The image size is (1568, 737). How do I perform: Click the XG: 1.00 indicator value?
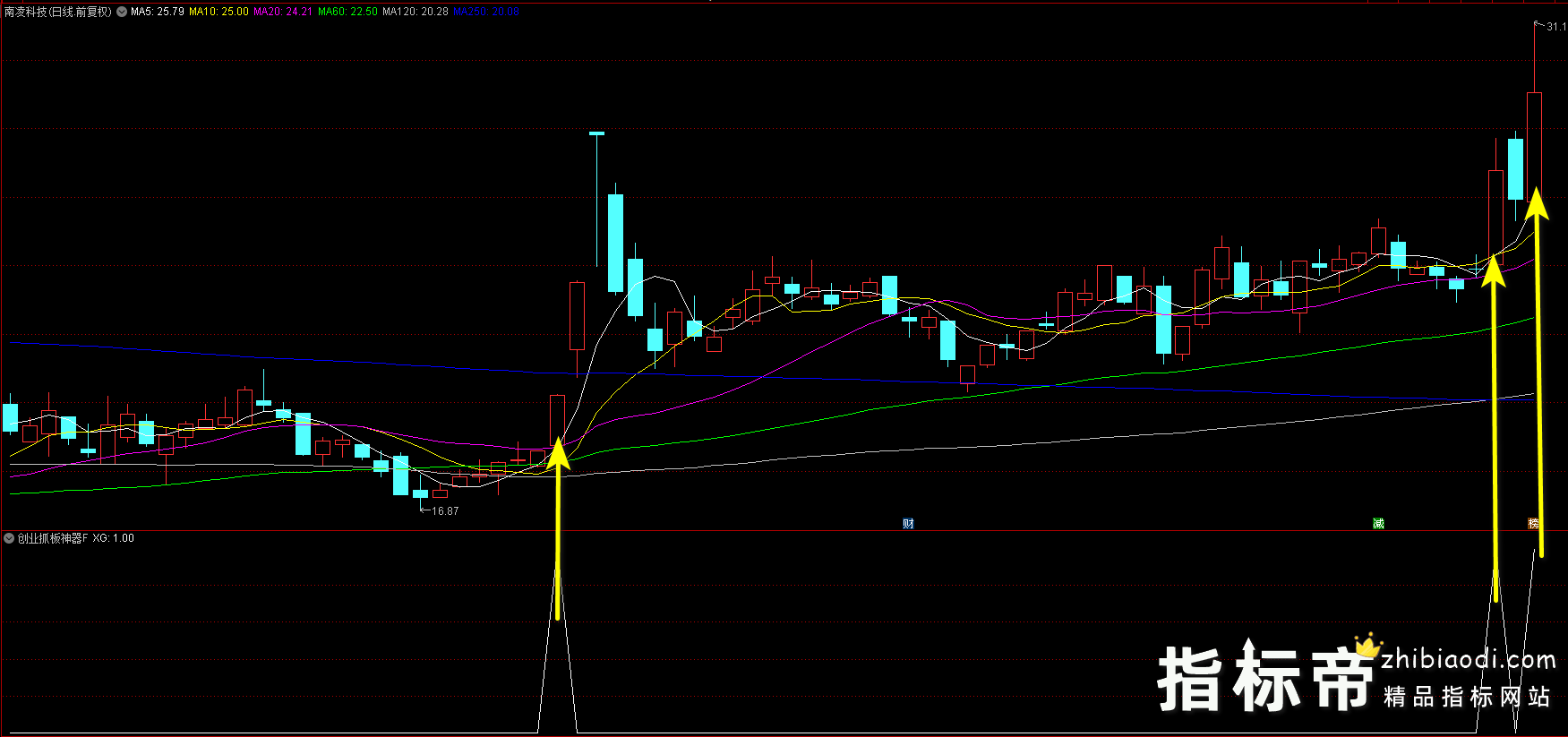point(114,538)
